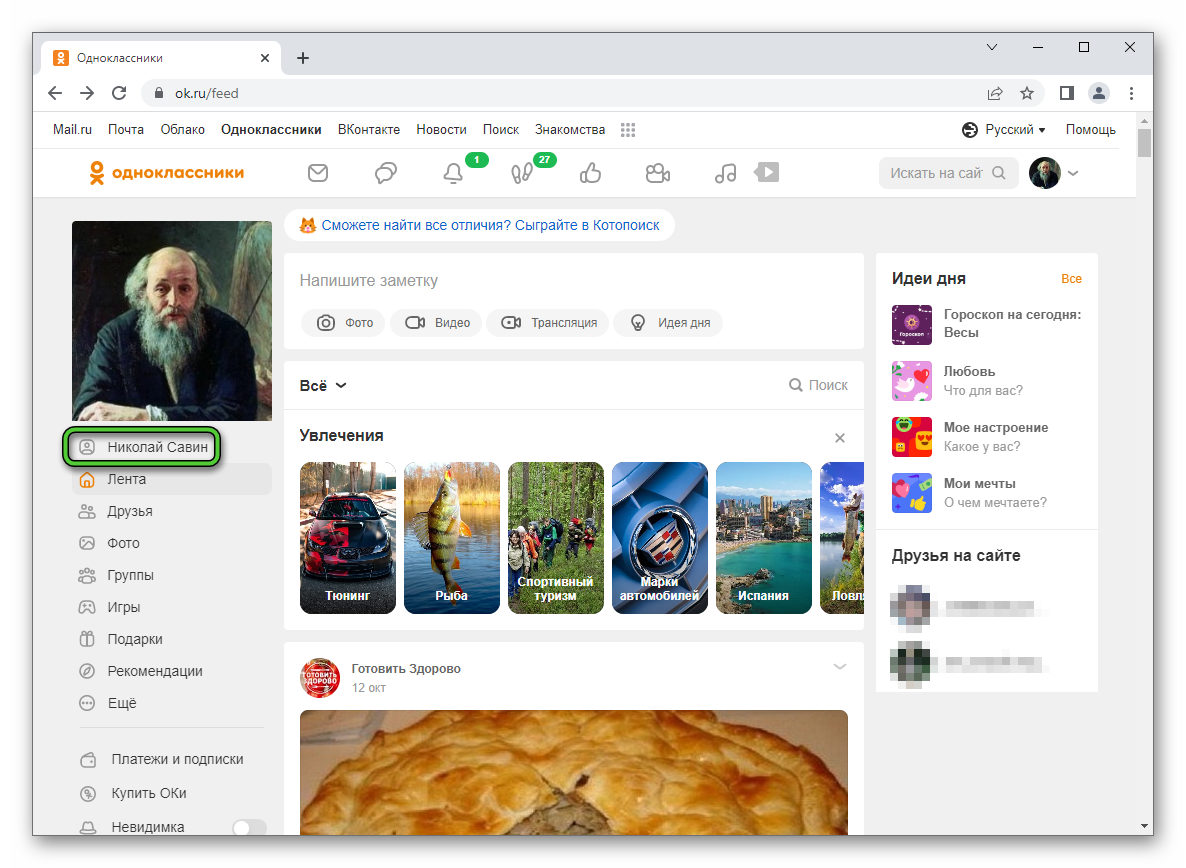1186x868 pixels.
Task: Open the Mail.ru all-projects grid icon
Action: click(x=628, y=130)
